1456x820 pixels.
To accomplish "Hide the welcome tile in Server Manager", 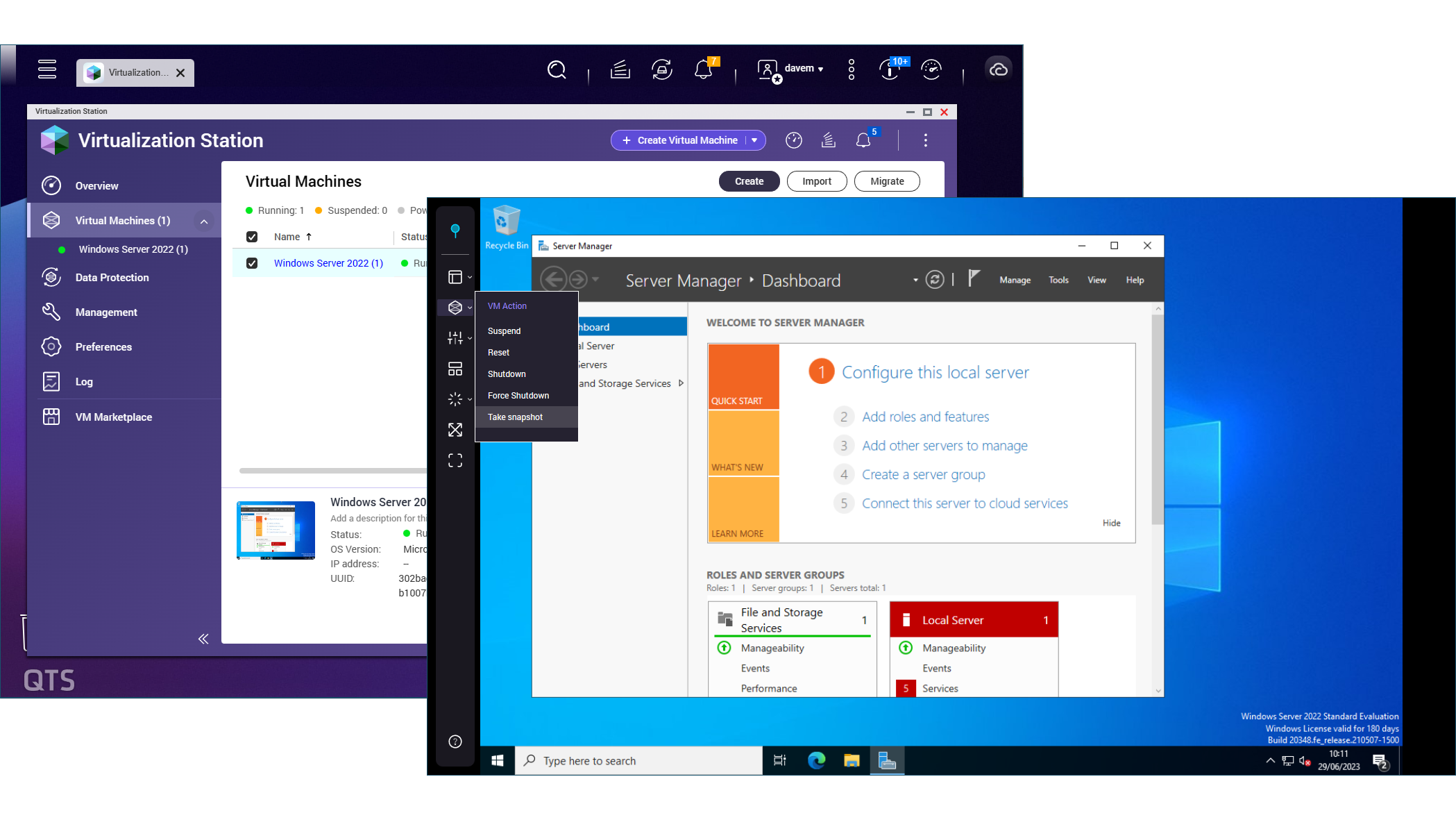I will 1111,523.
